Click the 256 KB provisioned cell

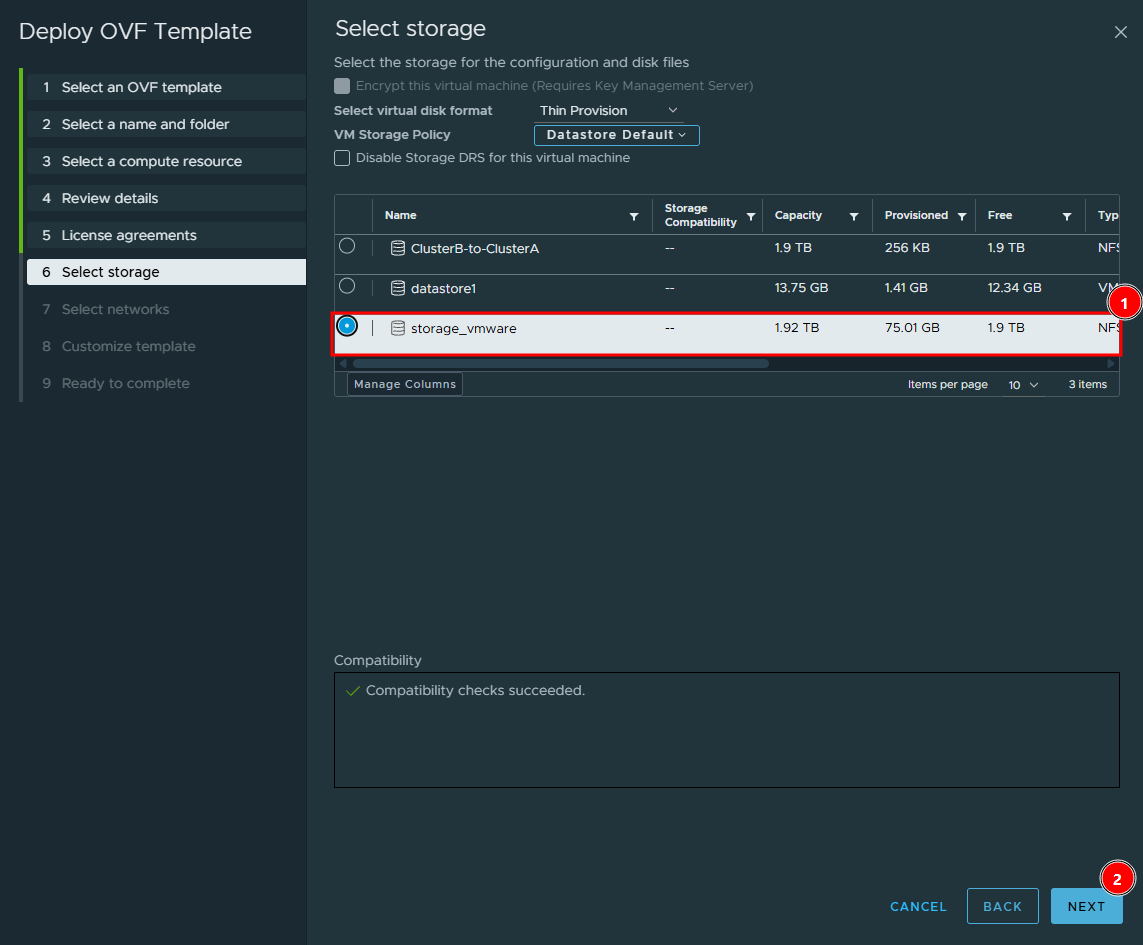pos(907,248)
